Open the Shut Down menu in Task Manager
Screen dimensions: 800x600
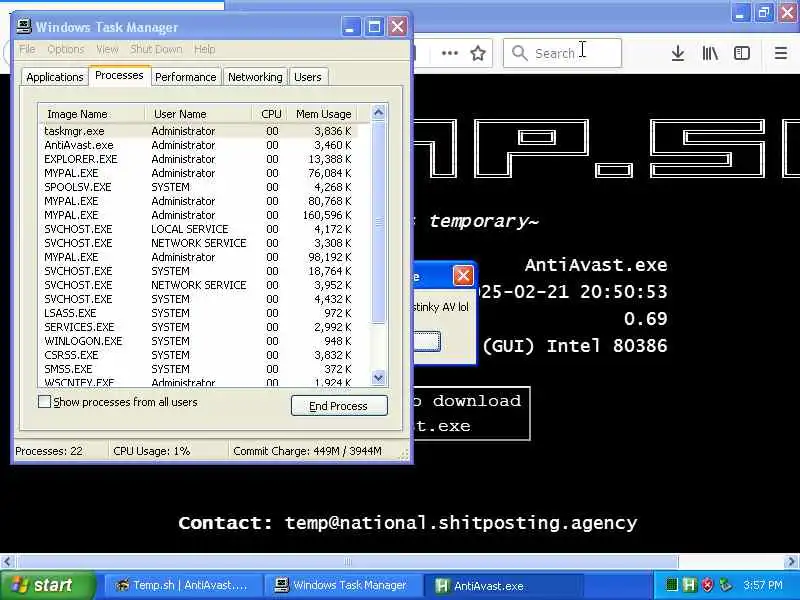click(156, 49)
